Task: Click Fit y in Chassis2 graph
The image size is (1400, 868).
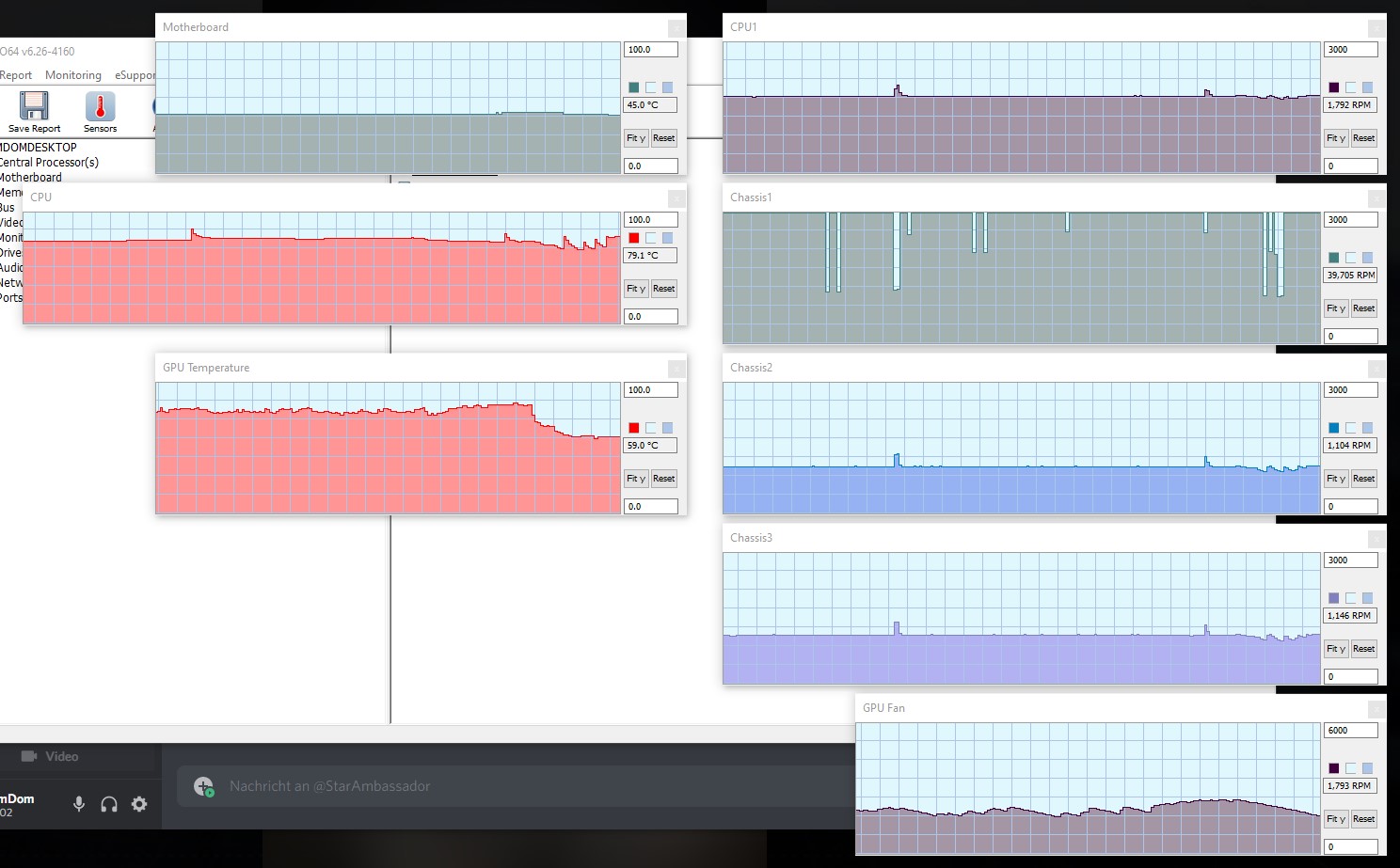Action: coord(1336,479)
